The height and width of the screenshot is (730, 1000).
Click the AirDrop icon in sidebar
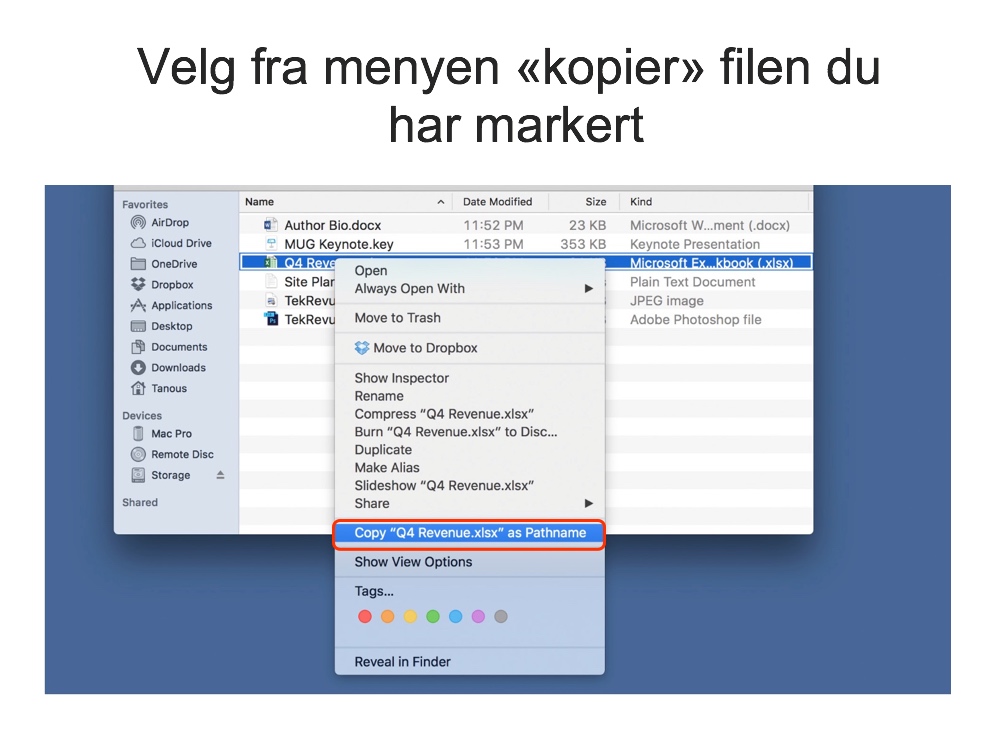coord(139,223)
